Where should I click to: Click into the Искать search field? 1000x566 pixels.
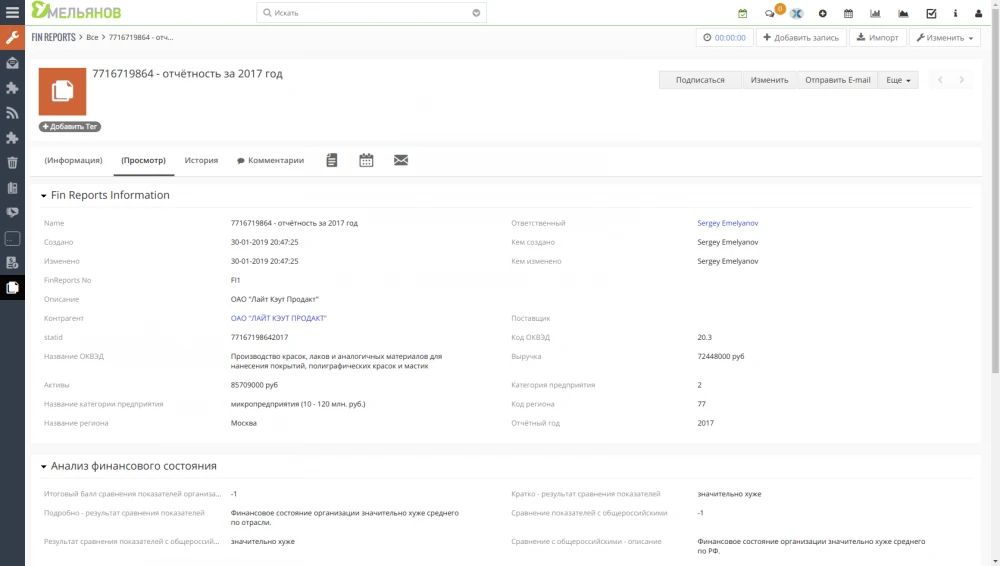click(365, 13)
